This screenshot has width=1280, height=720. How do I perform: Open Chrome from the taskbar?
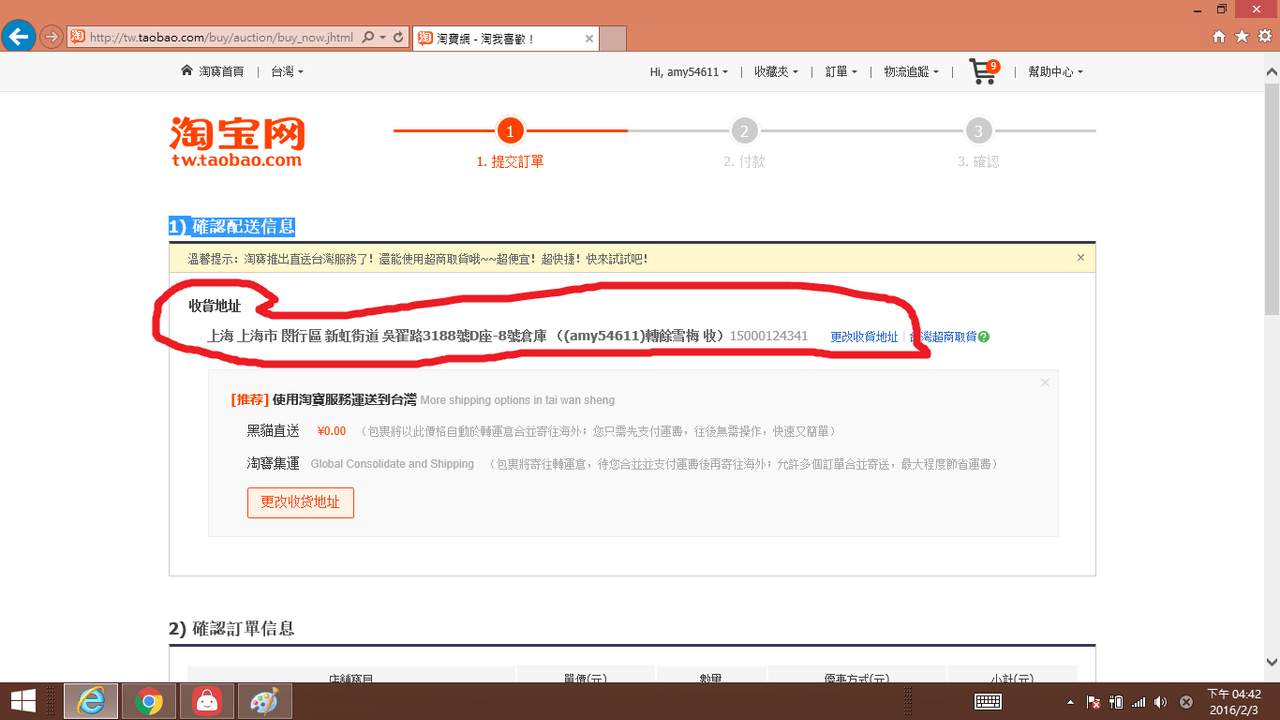[x=149, y=702]
